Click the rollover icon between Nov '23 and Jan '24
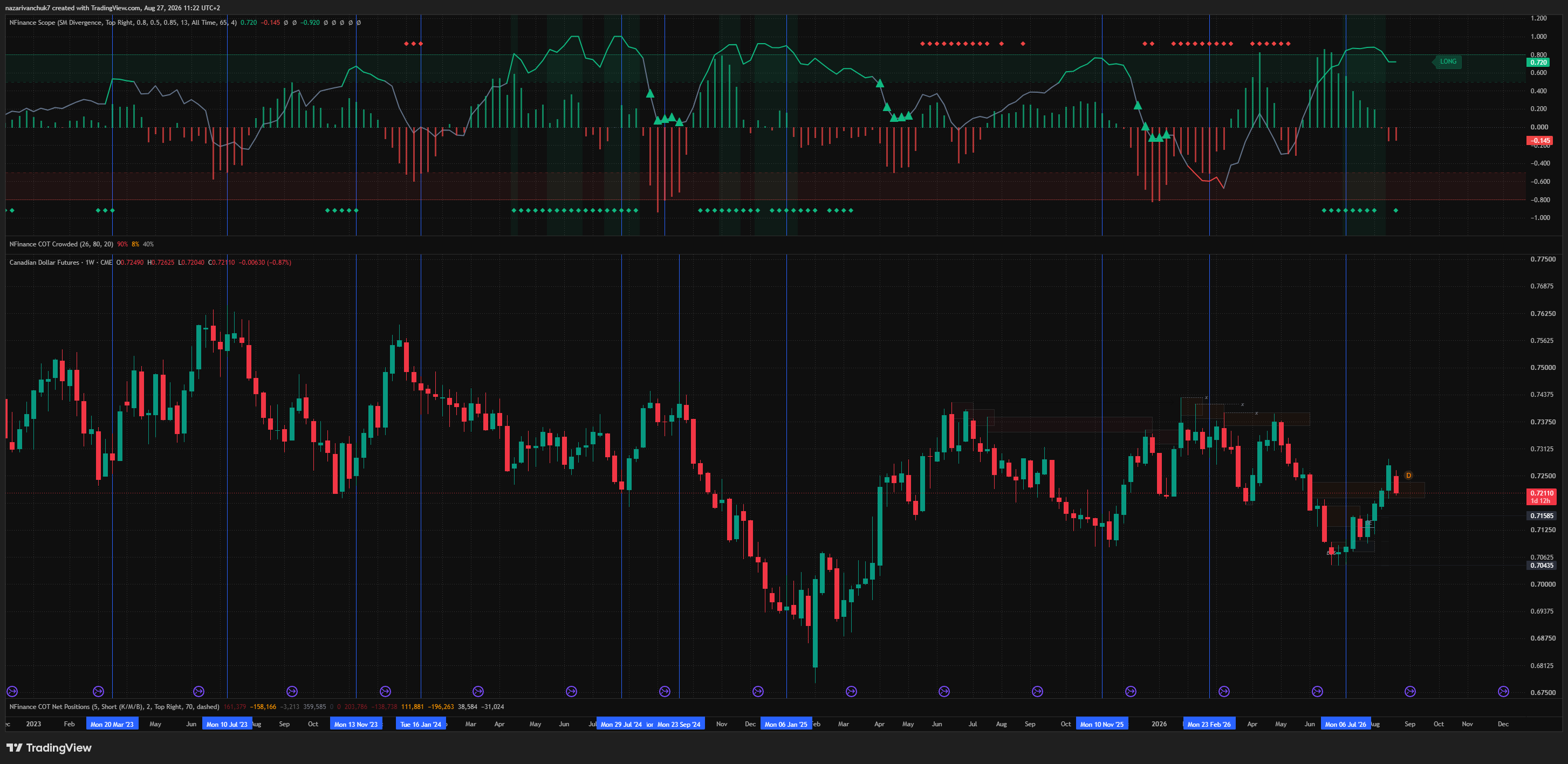This screenshot has height=764, width=1568. (x=385, y=691)
